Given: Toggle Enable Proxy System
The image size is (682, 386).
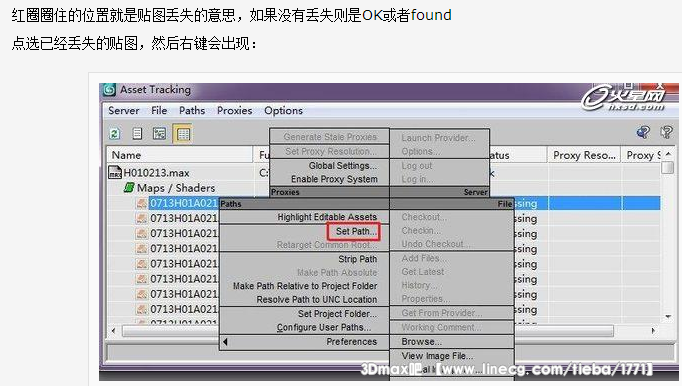Looking at the screenshot, I should pos(334,179).
